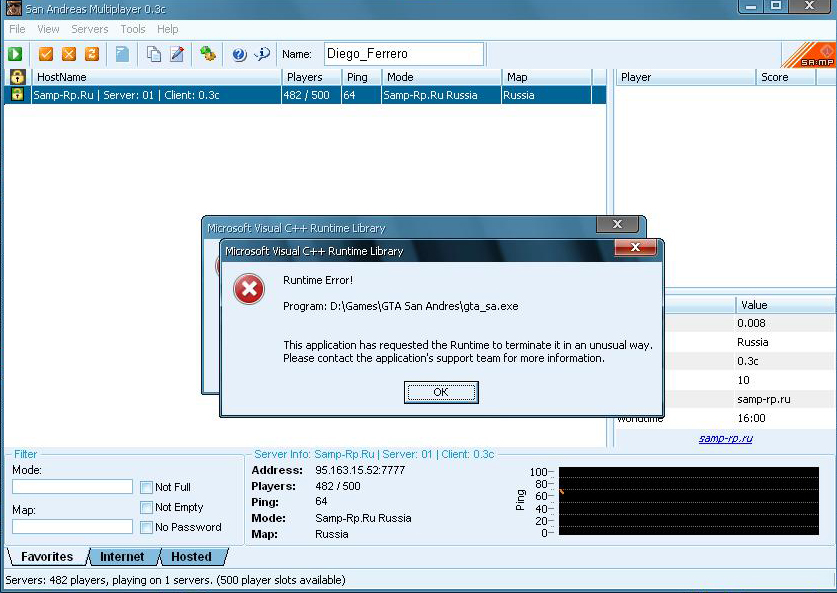Open the samp-rp.ru hyperlink
The height and width of the screenshot is (593, 837).
pyautogui.click(x=725, y=439)
